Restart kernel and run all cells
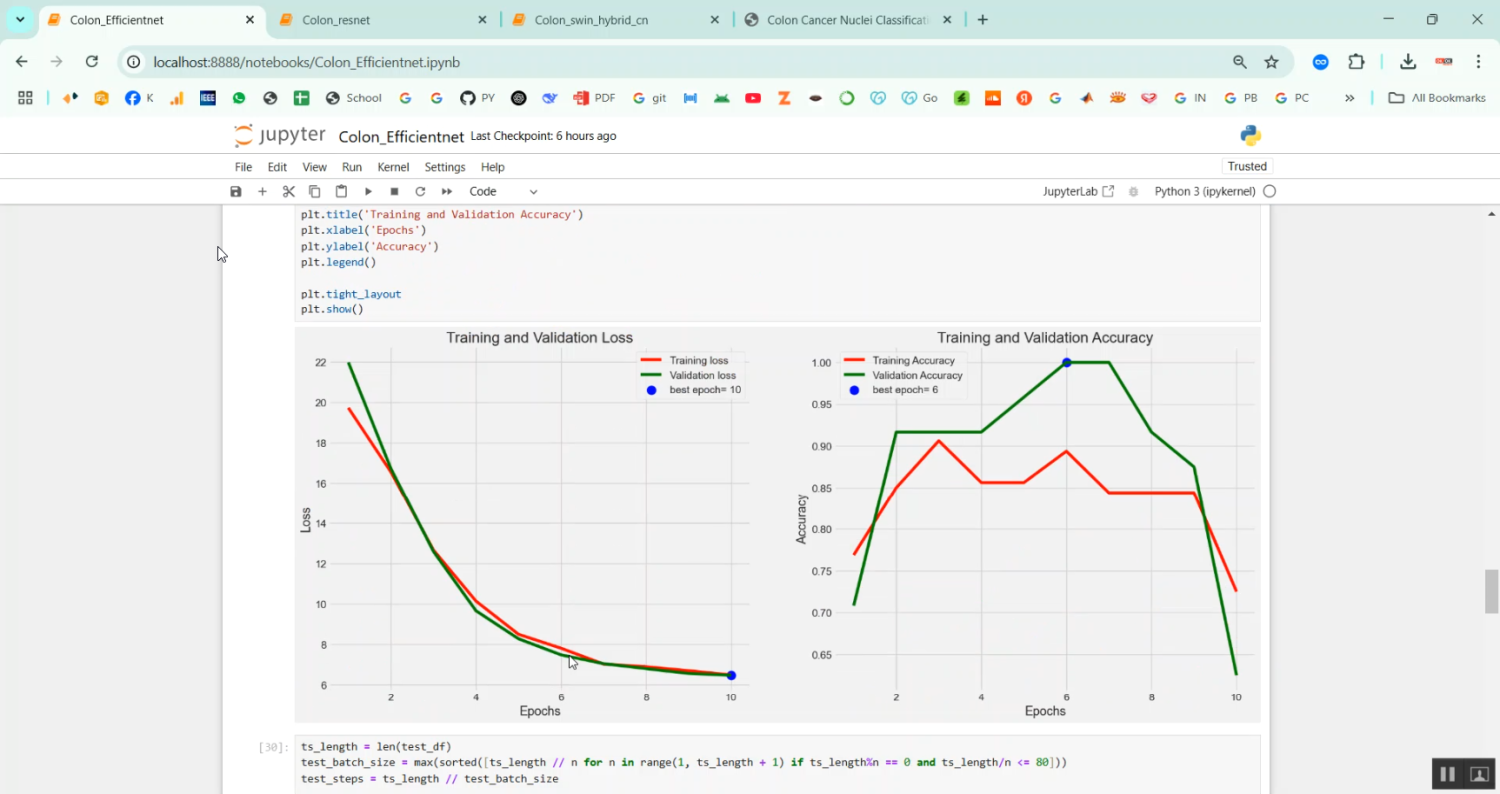 click(447, 191)
